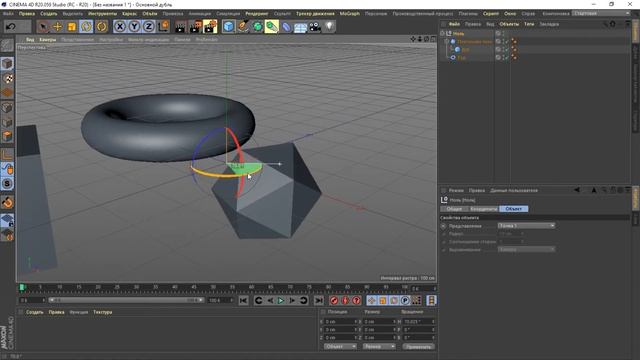Viewport: 640px width, 360px height.
Task: Select the Live Selection cursor tool
Action: 42,27
